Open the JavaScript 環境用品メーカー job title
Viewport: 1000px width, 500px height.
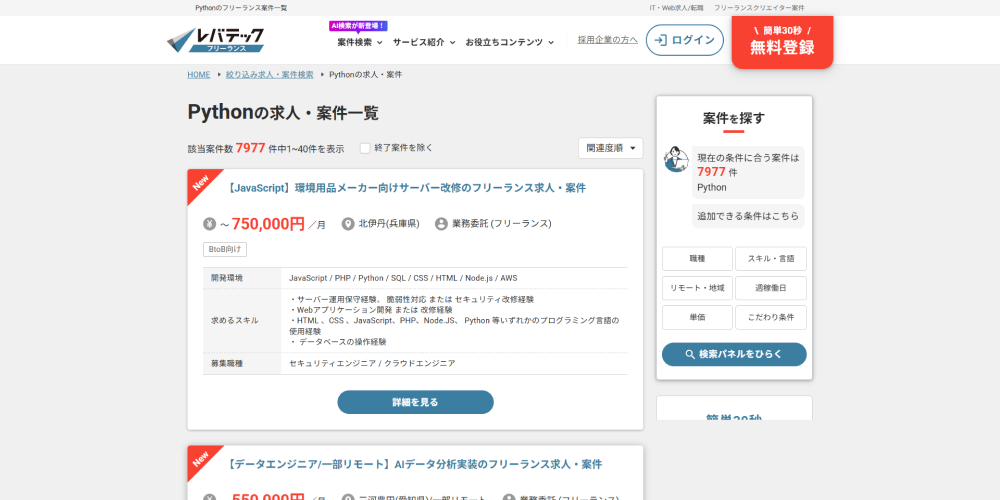[x=406, y=188]
